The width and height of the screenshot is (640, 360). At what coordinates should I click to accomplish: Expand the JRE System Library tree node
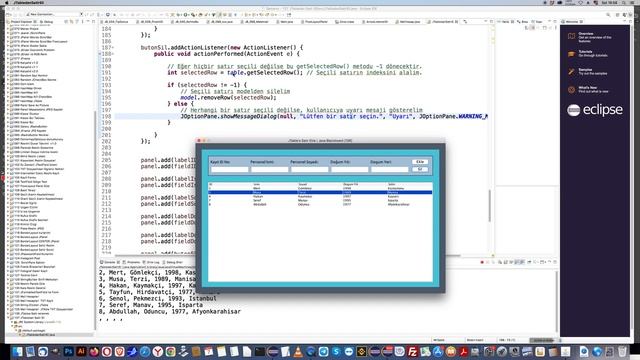click(11, 322)
